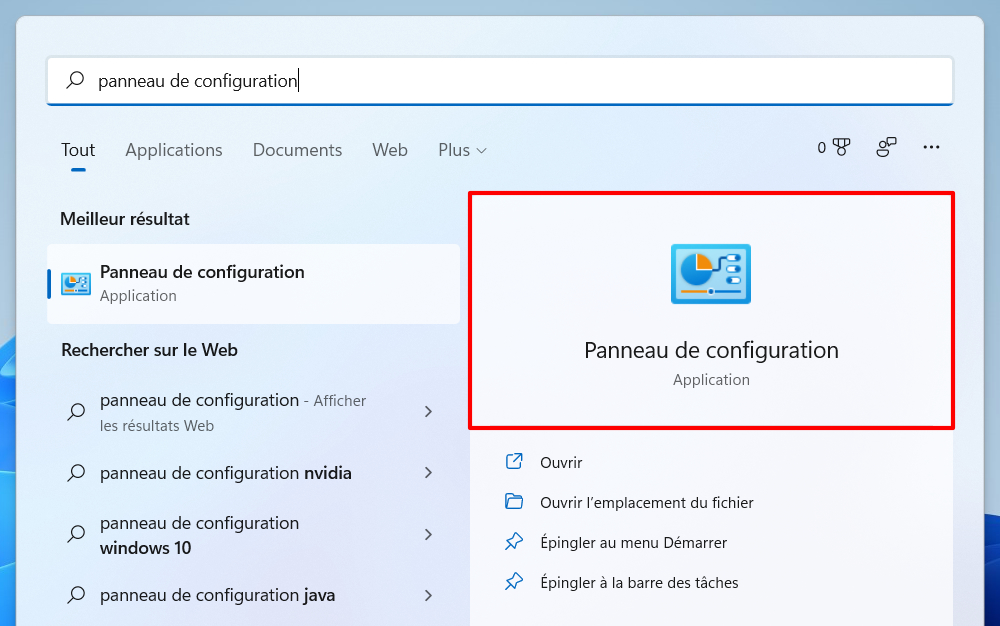Select suggestion panneau de configuration nvidia
This screenshot has height=626, width=1000.
[254, 473]
